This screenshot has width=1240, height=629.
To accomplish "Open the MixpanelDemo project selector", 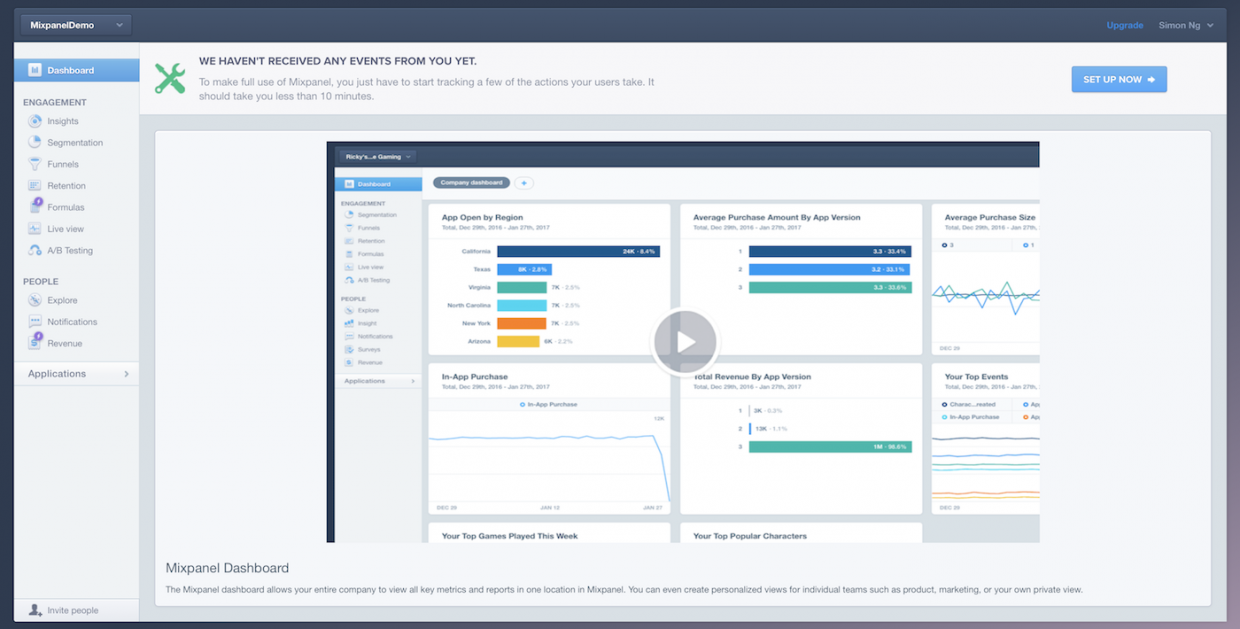I will click(74, 23).
